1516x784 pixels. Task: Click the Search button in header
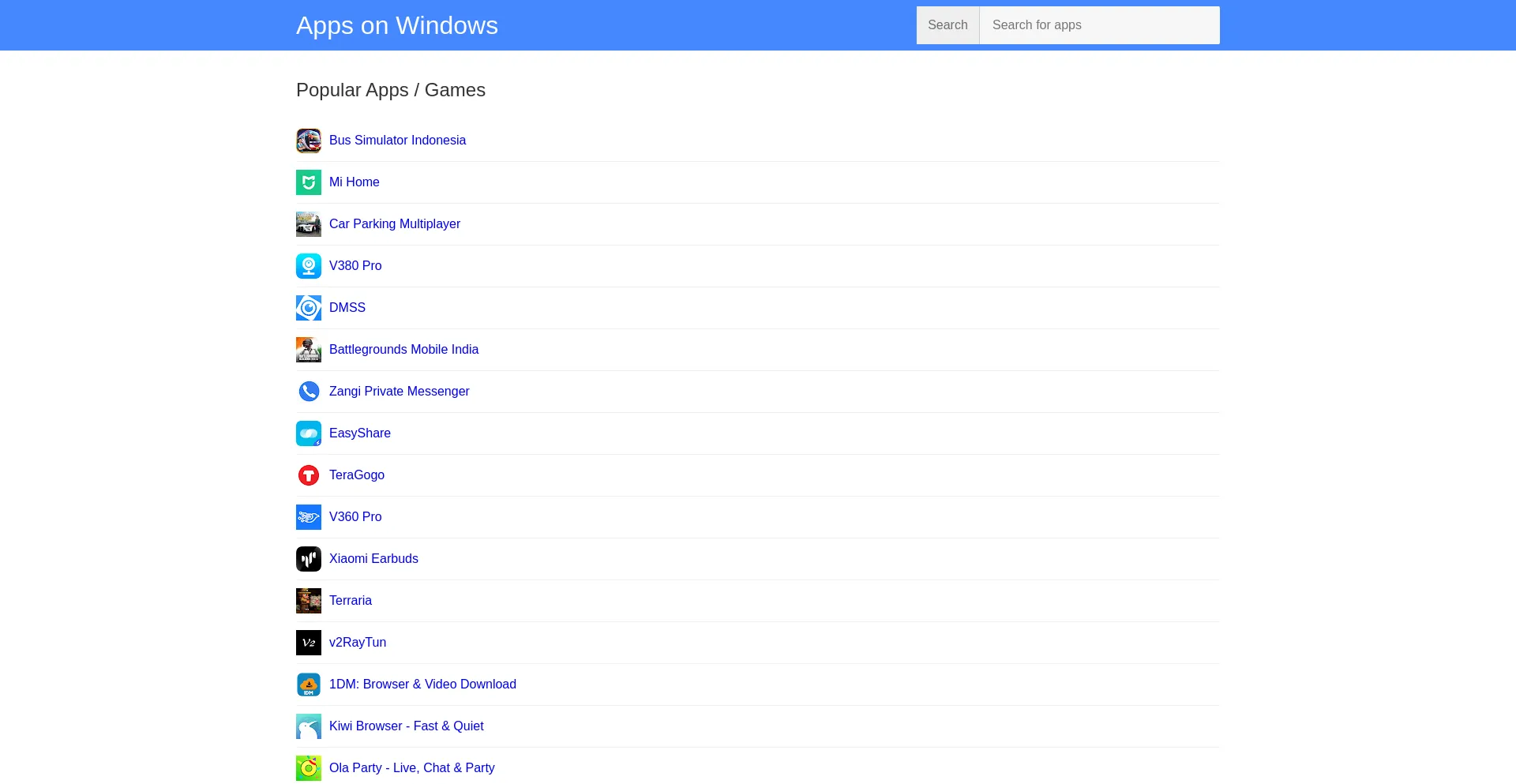click(947, 25)
